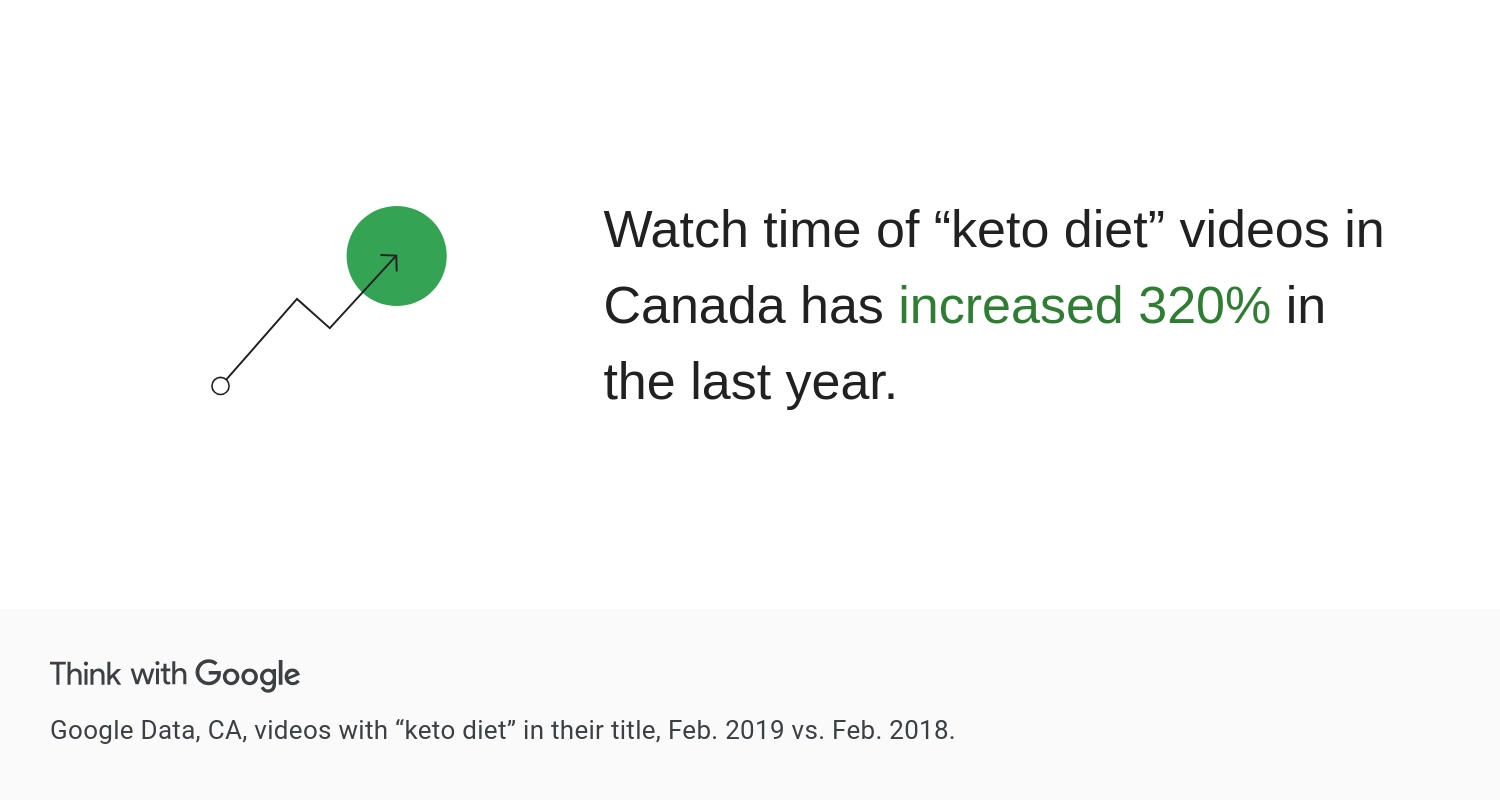Click the CA country code in footnote
The width and height of the screenshot is (1500, 800).
[225, 731]
